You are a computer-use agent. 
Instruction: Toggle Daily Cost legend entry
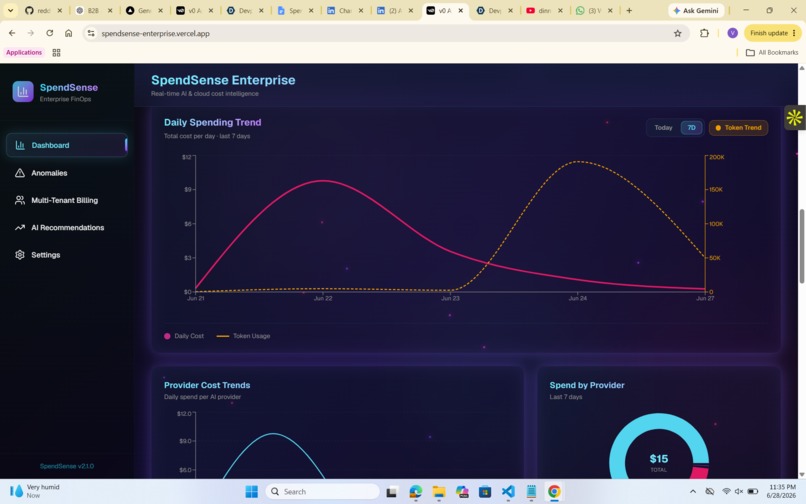[184, 336]
